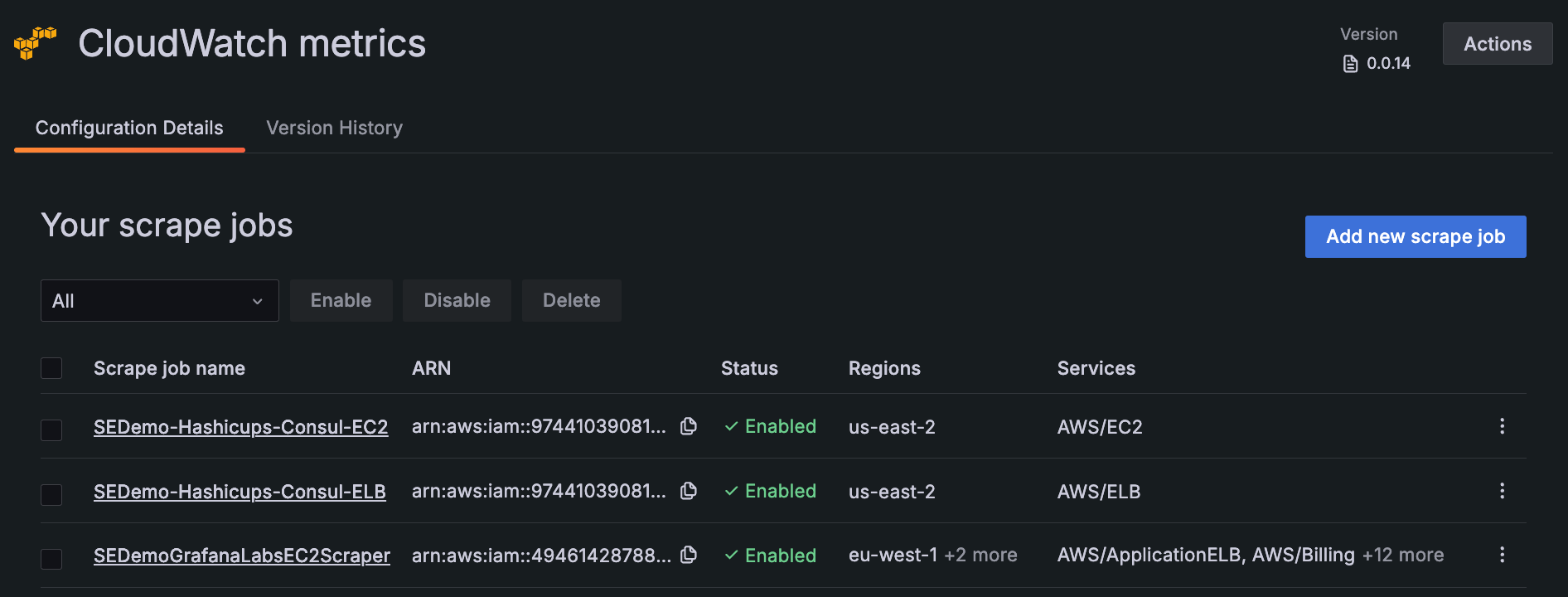Select the checkbox for SEDemo-Hashicups-Consul-EC2
This screenshot has width=1568, height=597.
pos(51,430)
